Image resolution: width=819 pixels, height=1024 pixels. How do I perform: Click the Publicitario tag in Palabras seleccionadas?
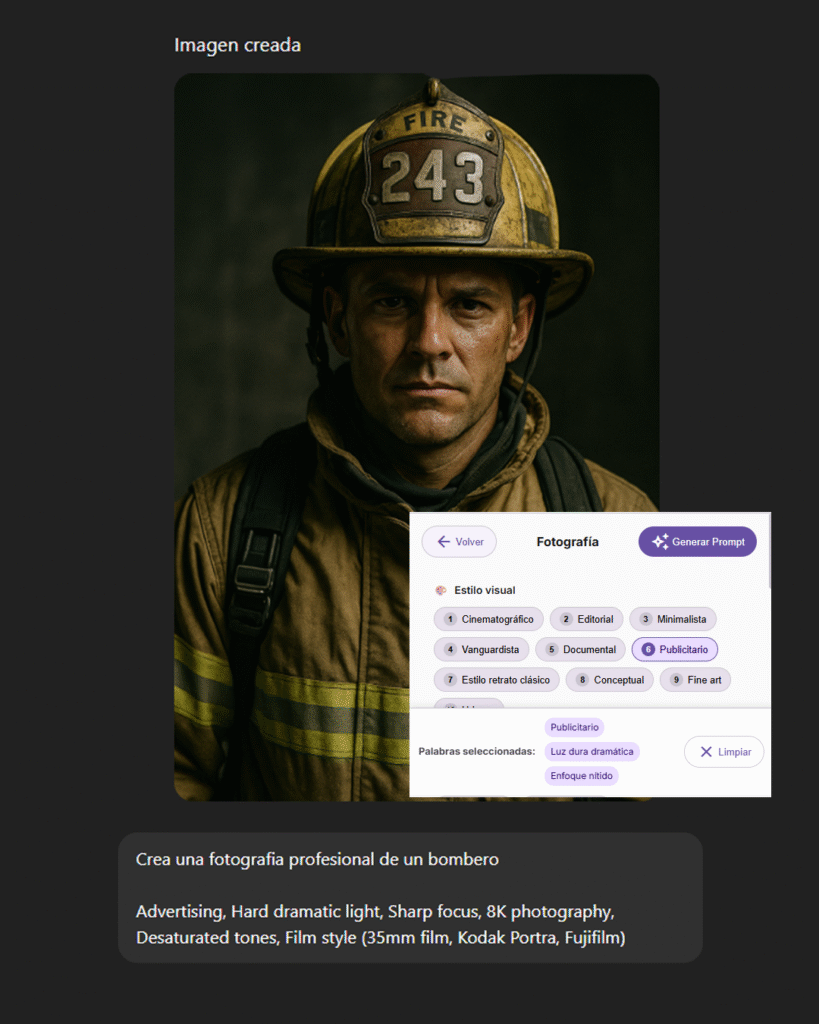click(x=574, y=728)
